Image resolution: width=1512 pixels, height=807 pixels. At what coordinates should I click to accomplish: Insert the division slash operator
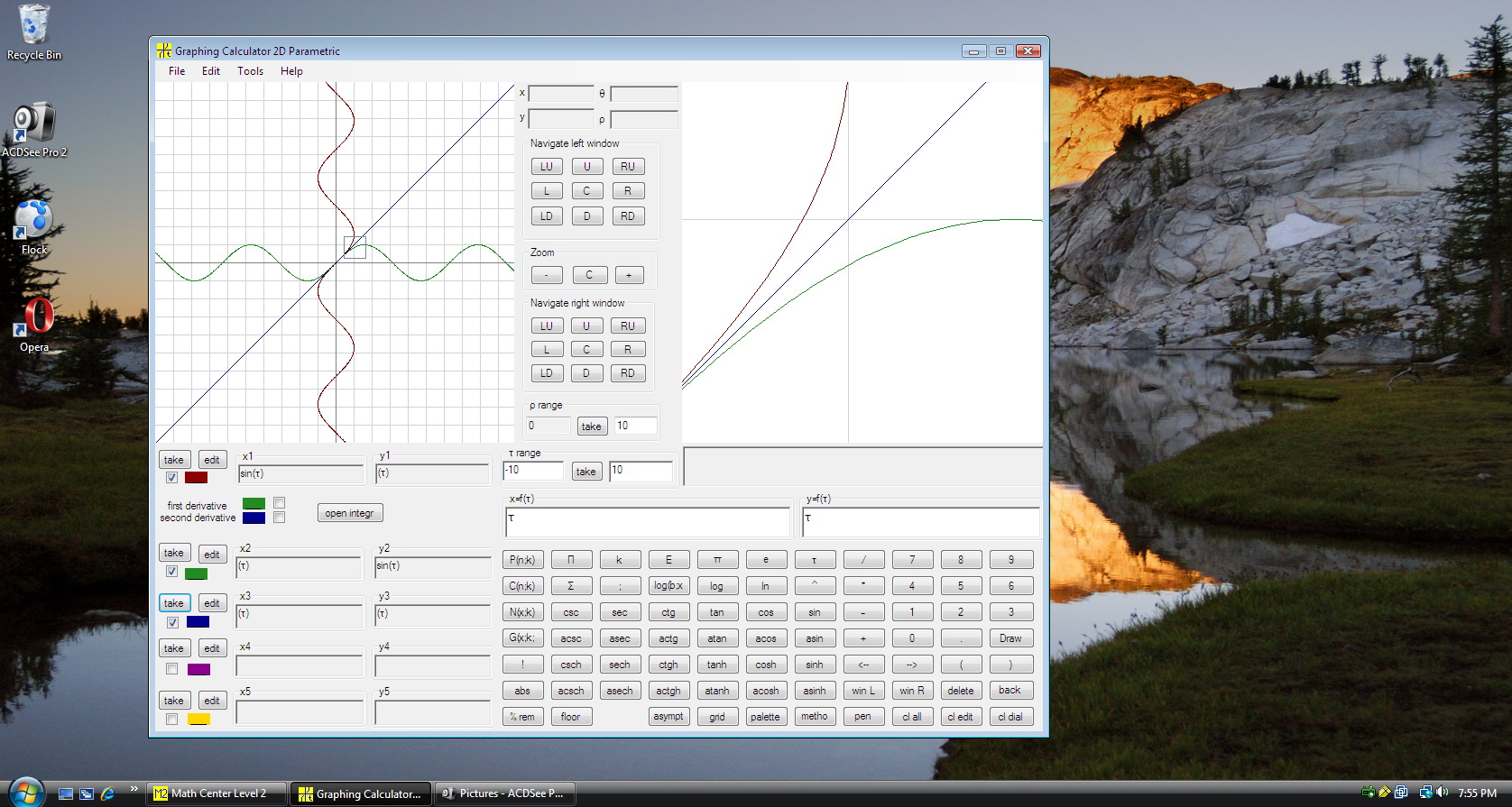863,560
